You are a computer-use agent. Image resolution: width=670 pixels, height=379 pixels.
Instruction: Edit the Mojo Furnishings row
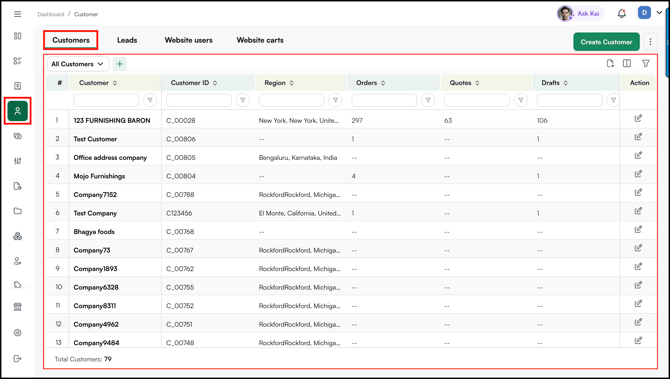pos(638,174)
